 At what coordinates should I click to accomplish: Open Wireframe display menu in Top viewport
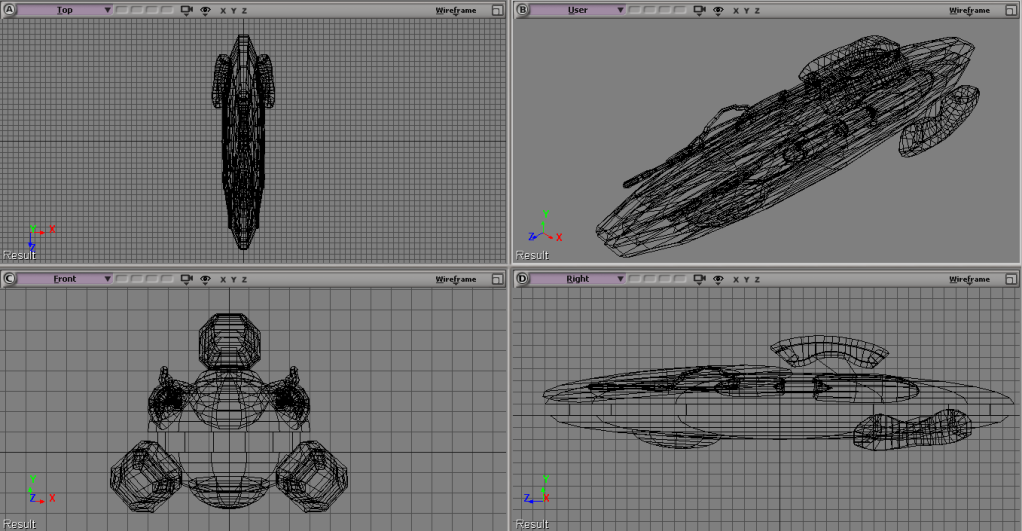pyautogui.click(x=456, y=10)
